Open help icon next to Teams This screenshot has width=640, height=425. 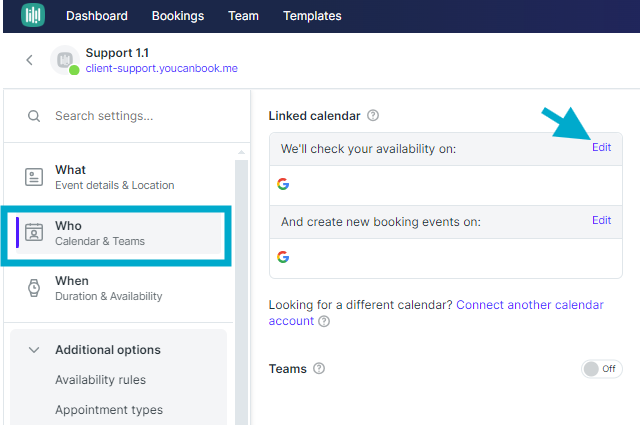tap(319, 369)
